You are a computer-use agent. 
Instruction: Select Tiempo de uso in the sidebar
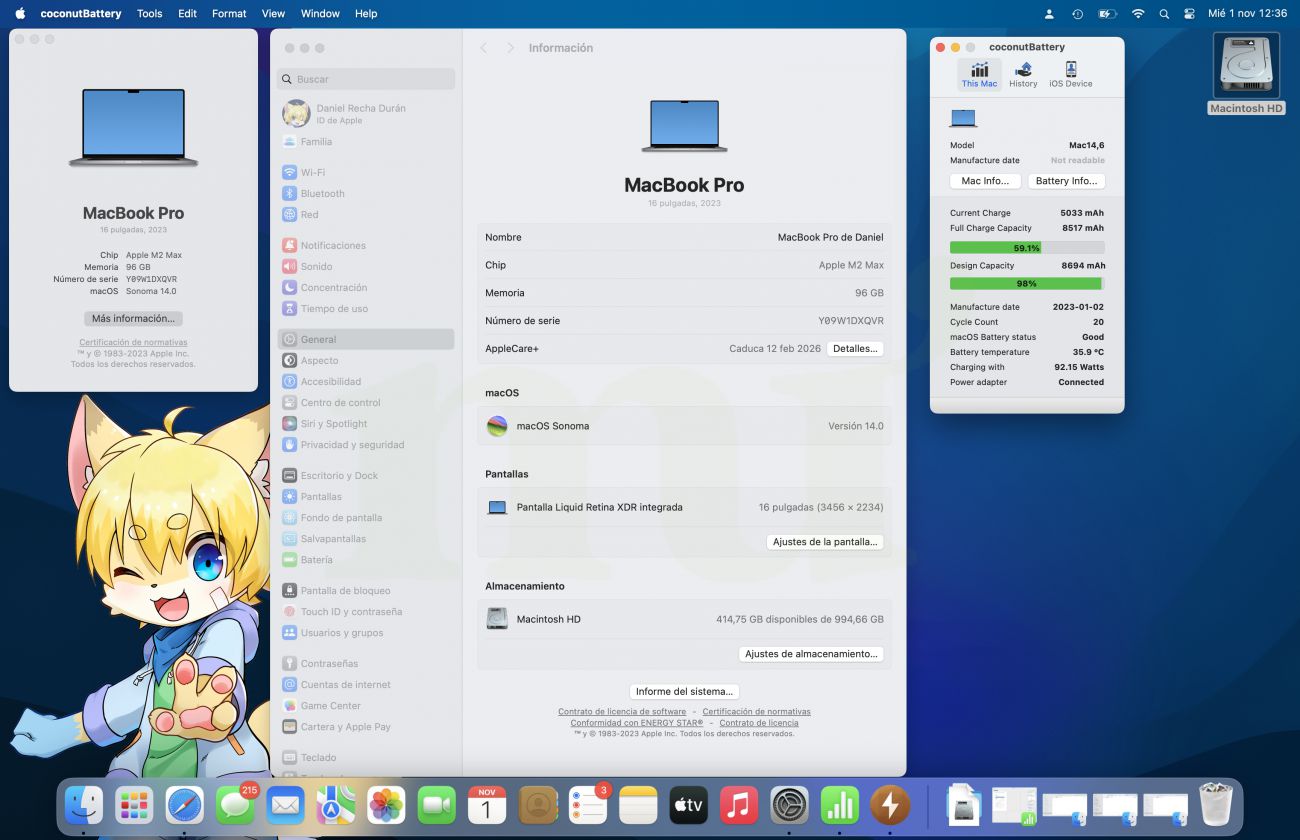click(x=366, y=308)
